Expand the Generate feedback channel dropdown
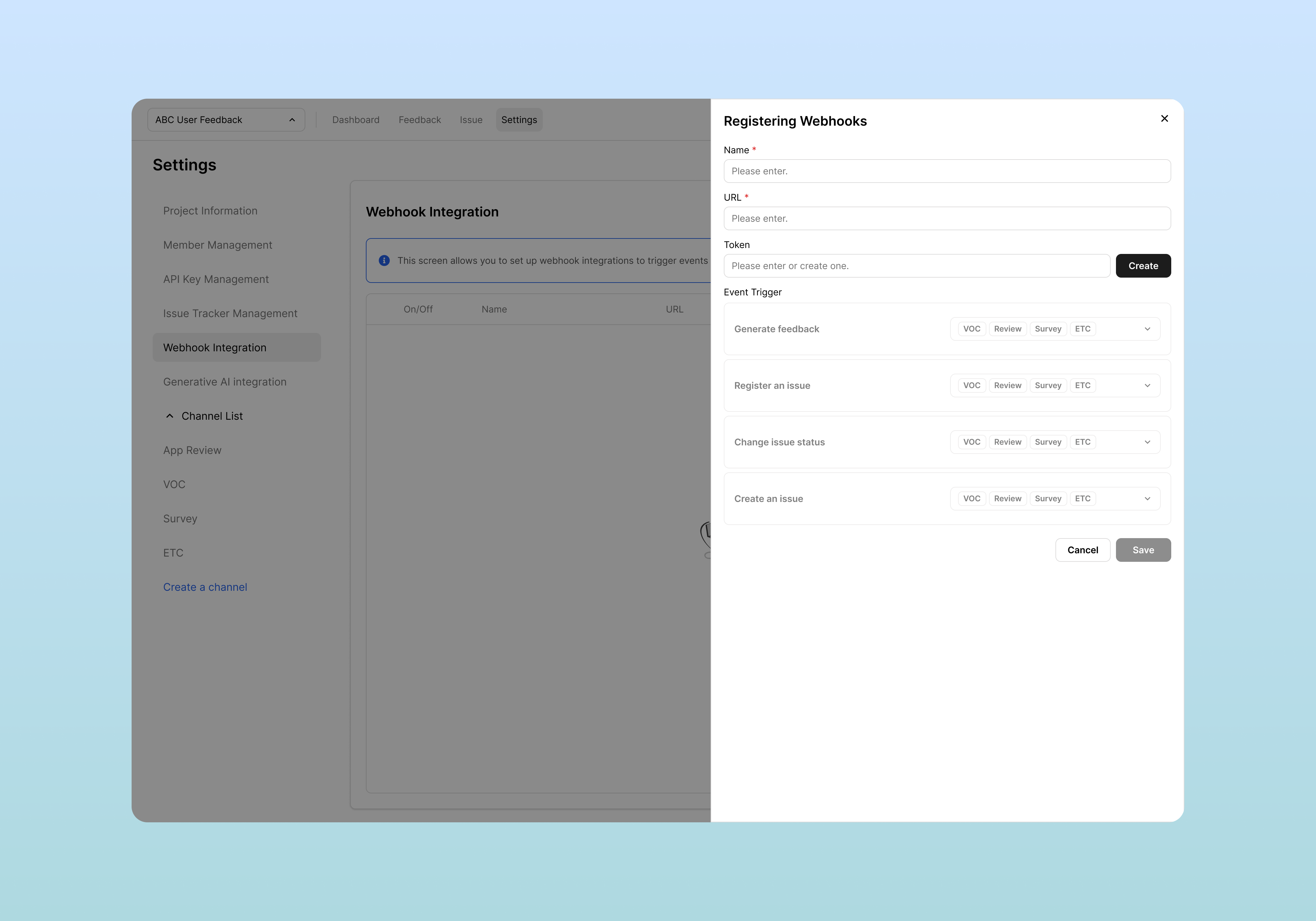 pyautogui.click(x=1147, y=329)
